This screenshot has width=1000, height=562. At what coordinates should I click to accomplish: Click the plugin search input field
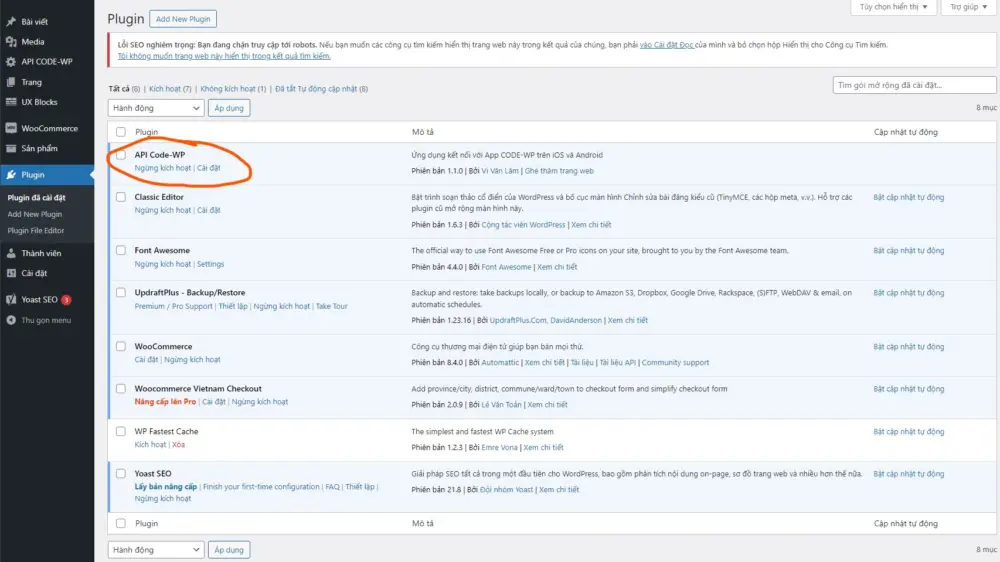pyautogui.click(x=914, y=85)
